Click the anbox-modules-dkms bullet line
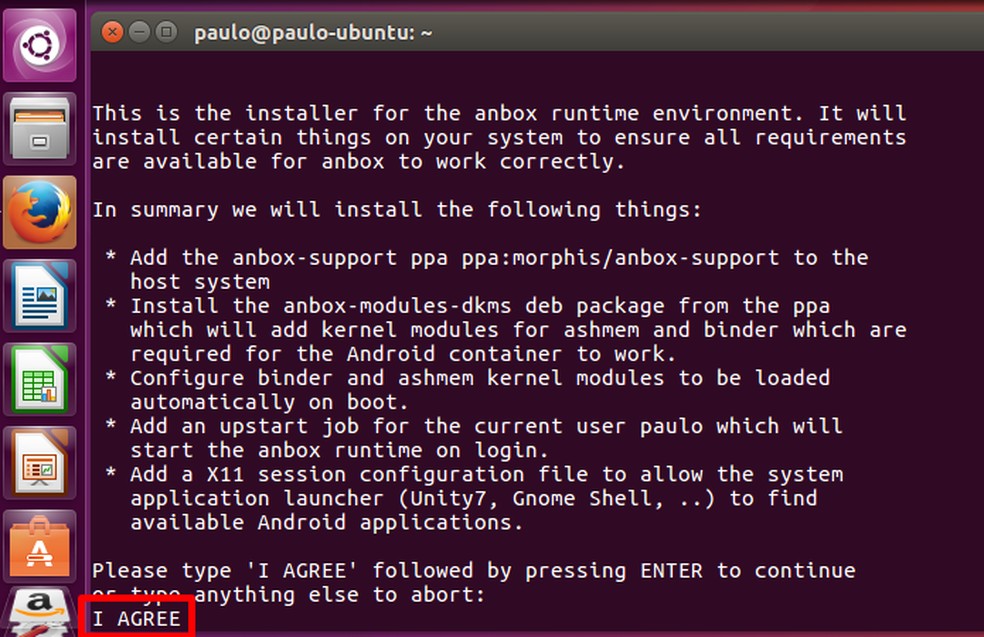Viewport: 984px width, 637px height. (x=480, y=306)
